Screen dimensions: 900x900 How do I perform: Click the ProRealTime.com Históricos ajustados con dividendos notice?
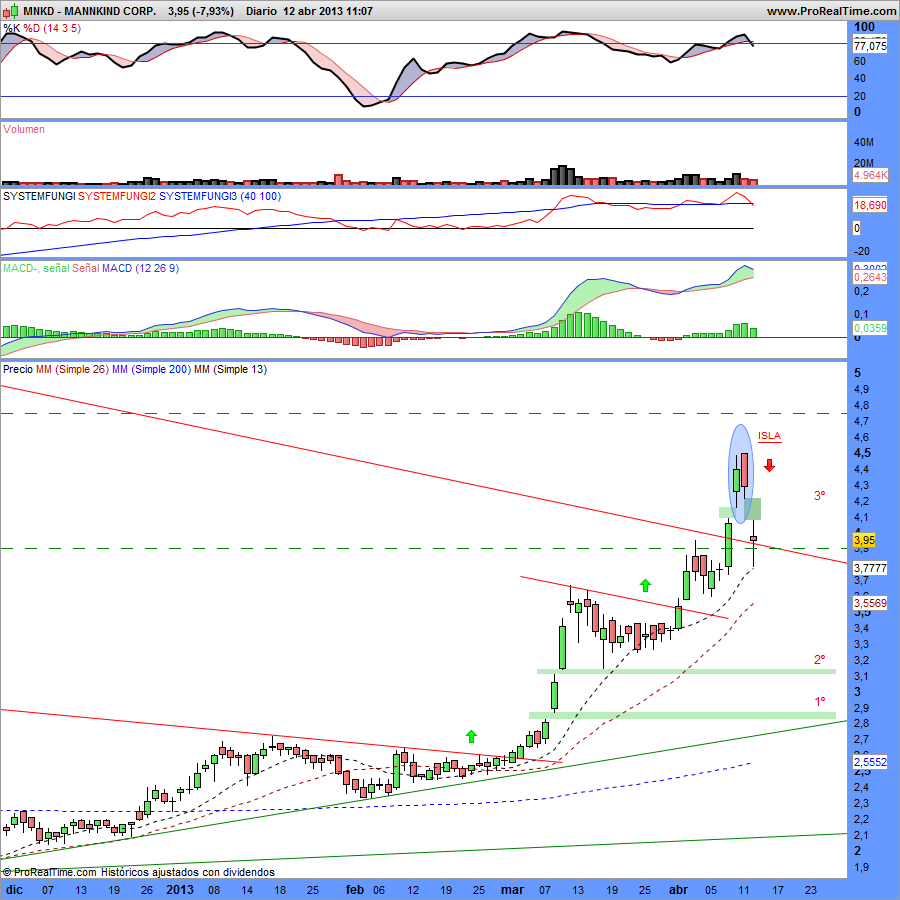coord(138,872)
